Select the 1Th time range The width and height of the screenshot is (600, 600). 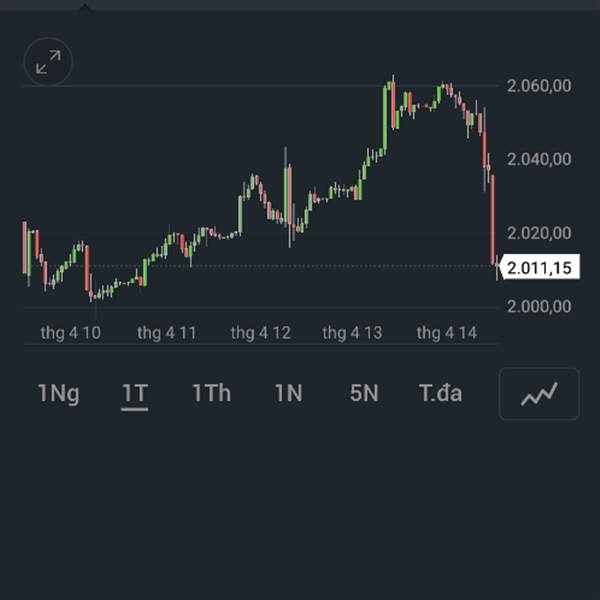coord(212,393)
